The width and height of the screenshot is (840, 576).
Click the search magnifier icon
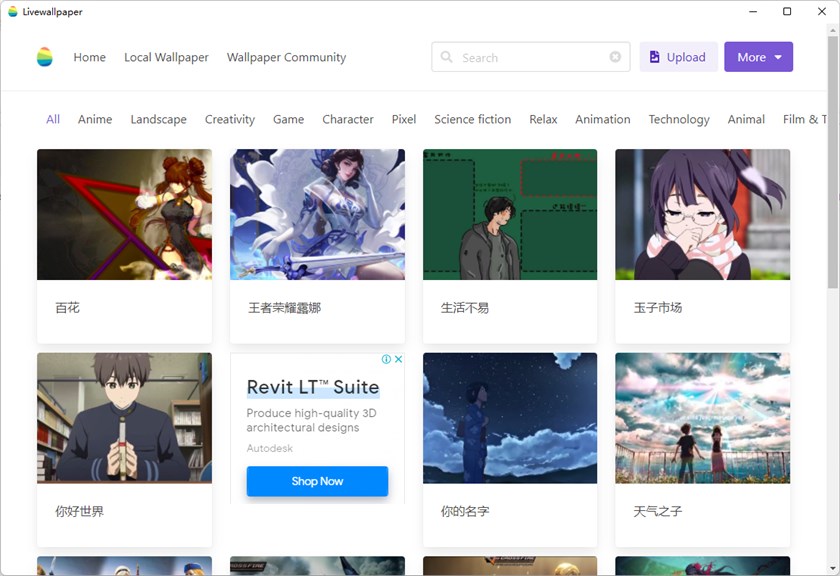(x=446, y=57)
